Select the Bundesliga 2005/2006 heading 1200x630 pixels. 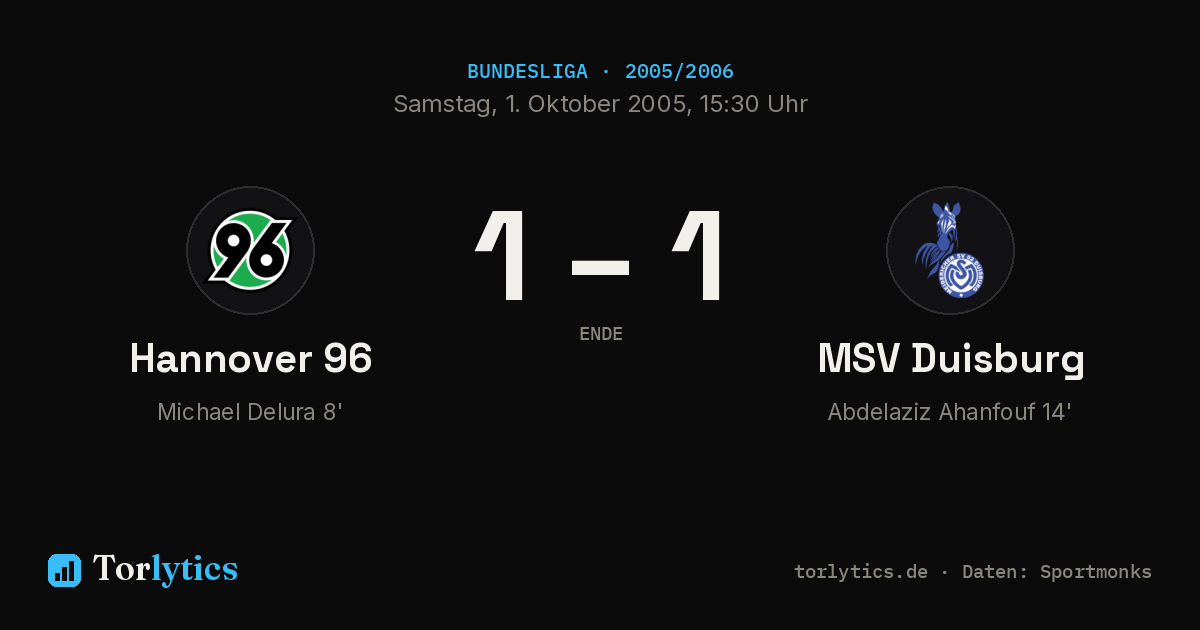click(600, 72)
